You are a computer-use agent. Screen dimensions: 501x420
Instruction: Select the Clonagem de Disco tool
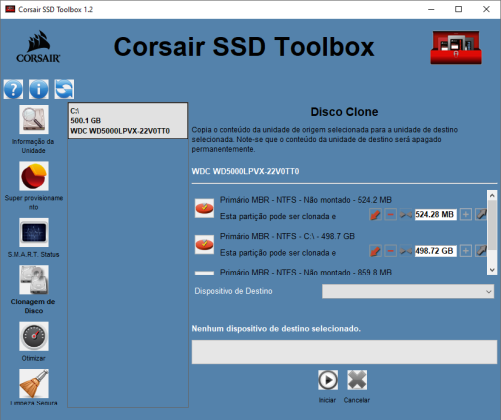pyautogui.click(x=34, y=280)
